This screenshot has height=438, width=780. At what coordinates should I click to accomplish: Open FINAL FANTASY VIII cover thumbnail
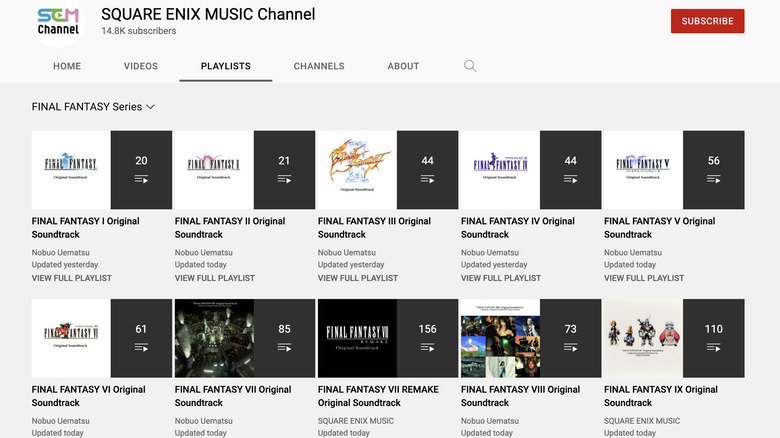[x=500, y=338]
